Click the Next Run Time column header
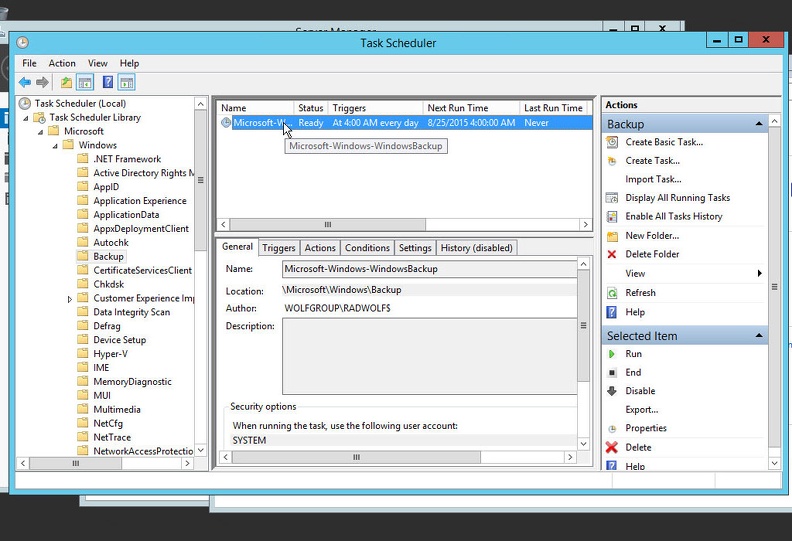This screenshot has width=792, height=541. 457,108
